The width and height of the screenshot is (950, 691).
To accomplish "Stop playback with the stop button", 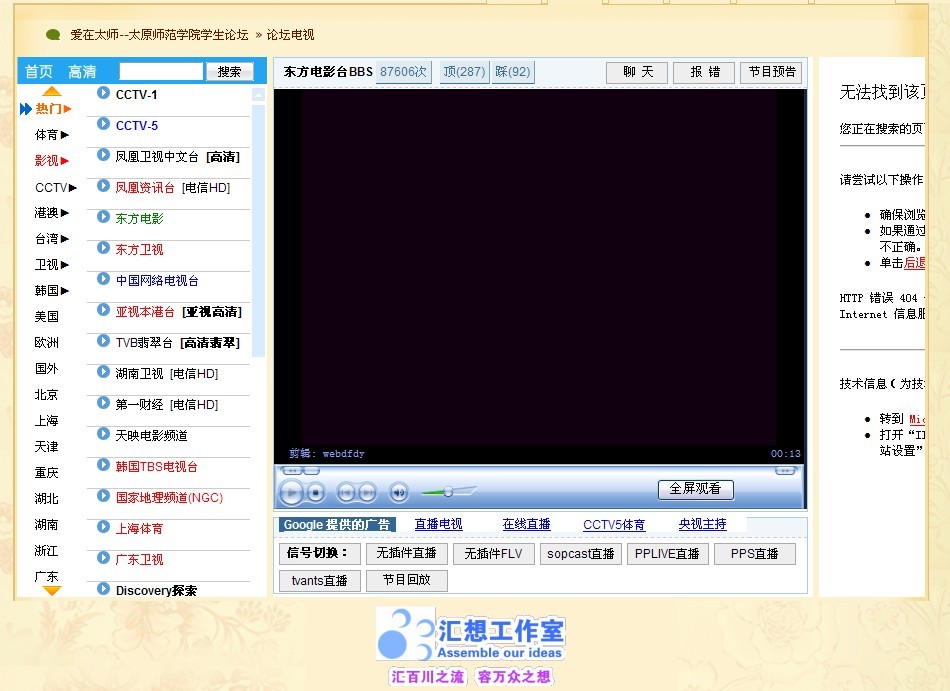I will click(315, 493).
